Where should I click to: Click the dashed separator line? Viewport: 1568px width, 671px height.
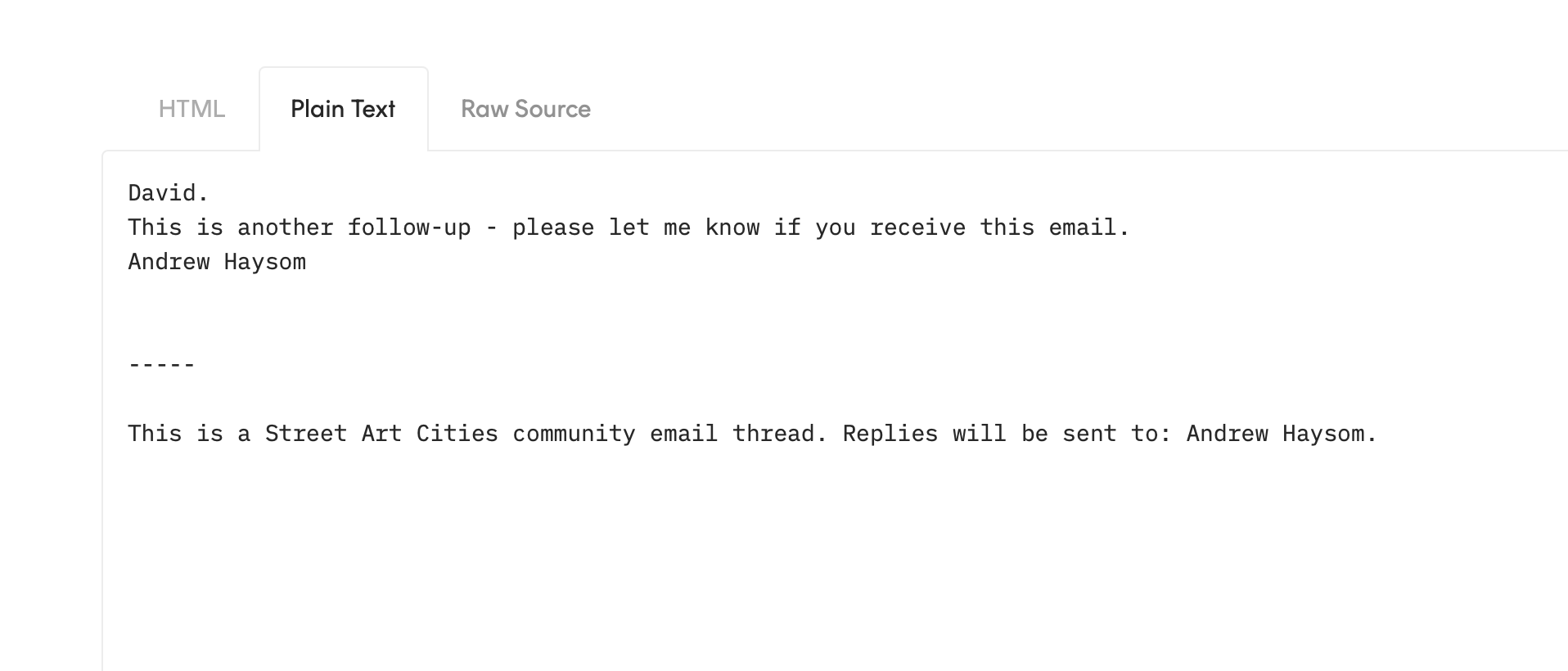click(x=161, y=365)
